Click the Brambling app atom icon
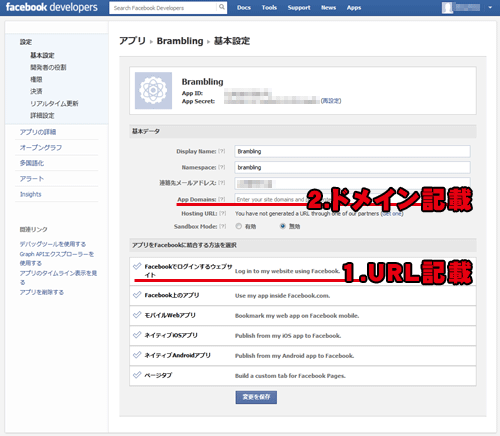Viewport: 500px width, 436px height. (x=153, y=91)
